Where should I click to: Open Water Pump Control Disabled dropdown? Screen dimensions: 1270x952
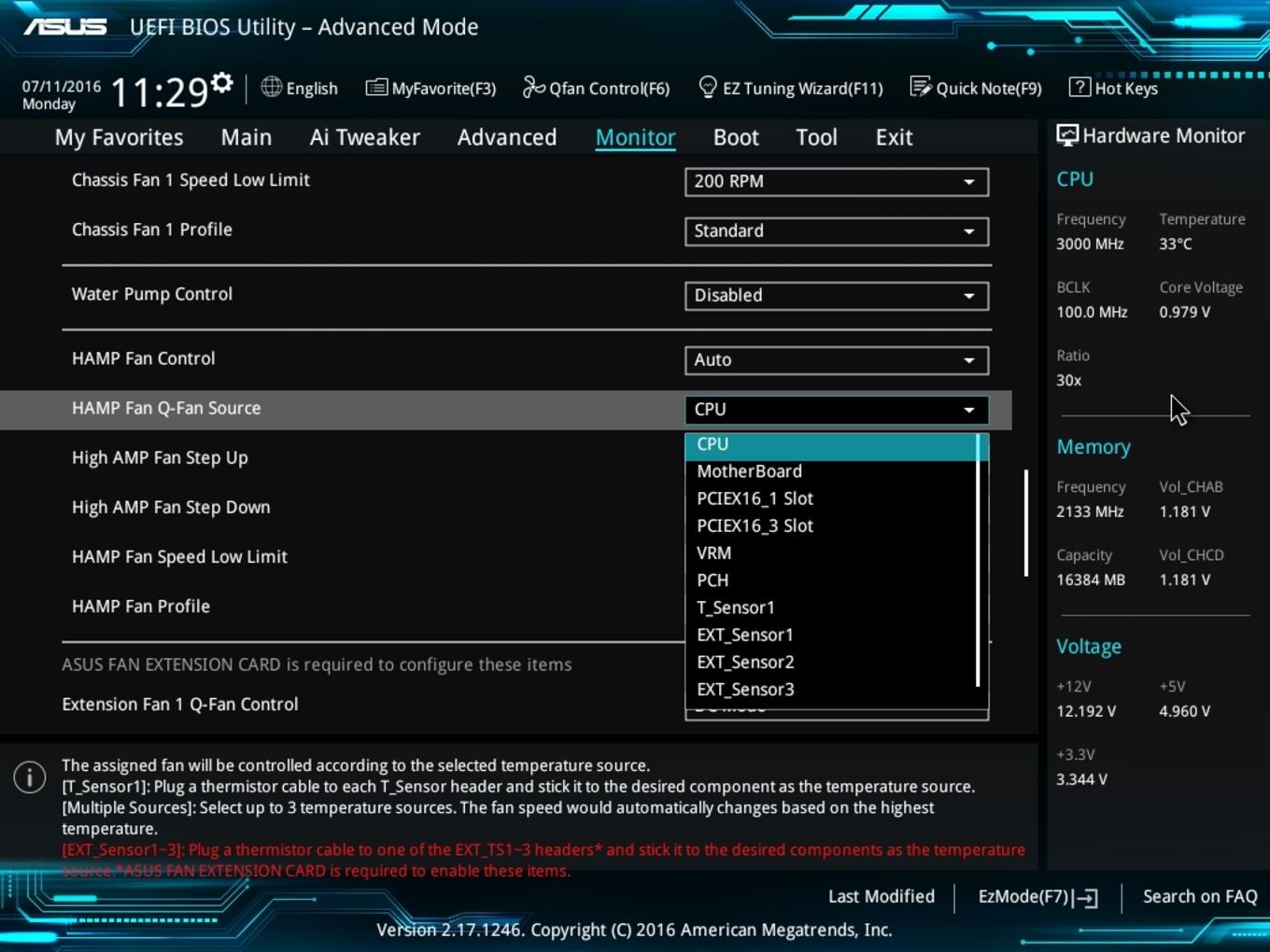[837, 296]
